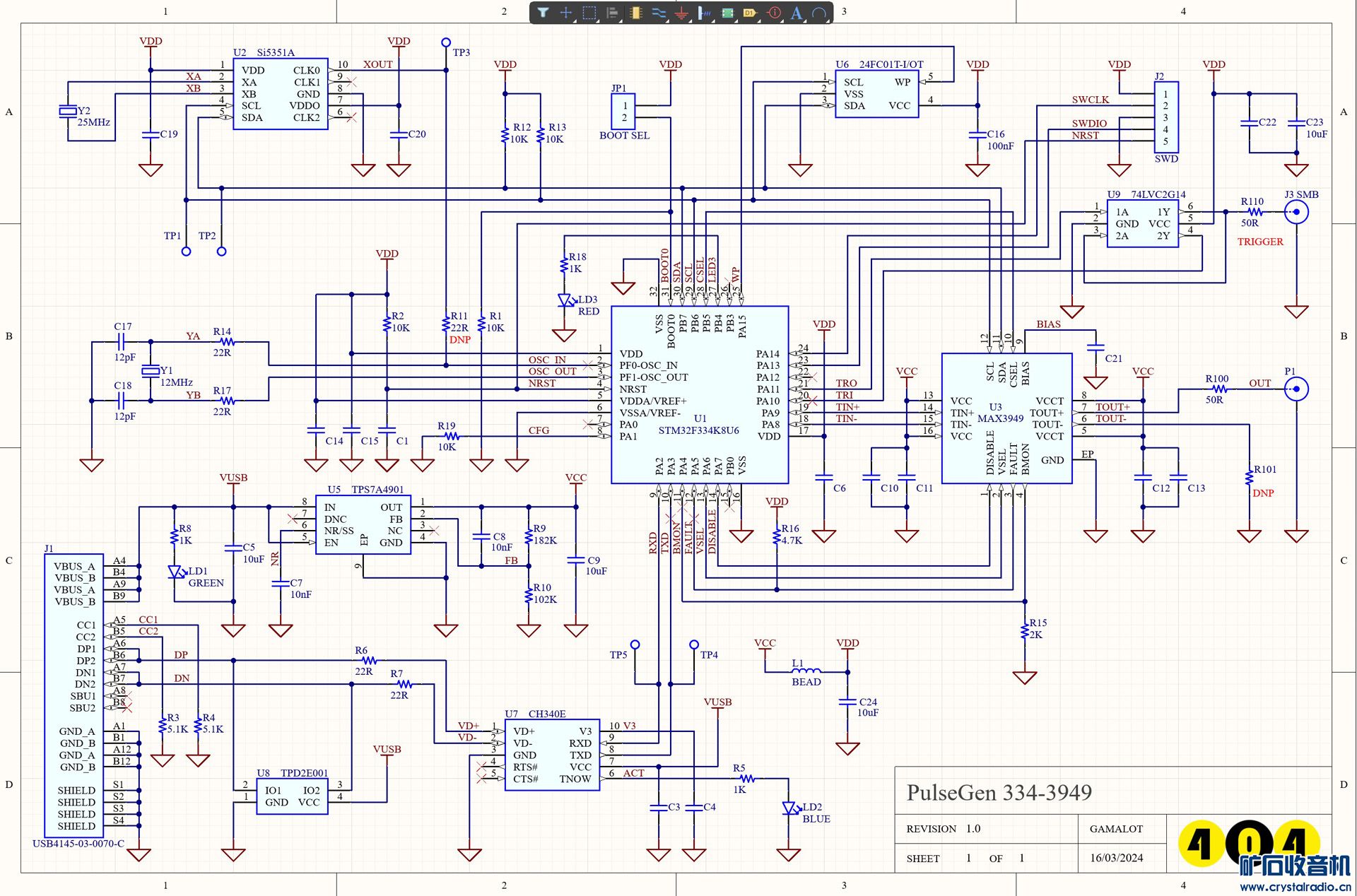Choose the arc drawing tool
Viewport: 1357px width, 896px height.
[819, 13]
